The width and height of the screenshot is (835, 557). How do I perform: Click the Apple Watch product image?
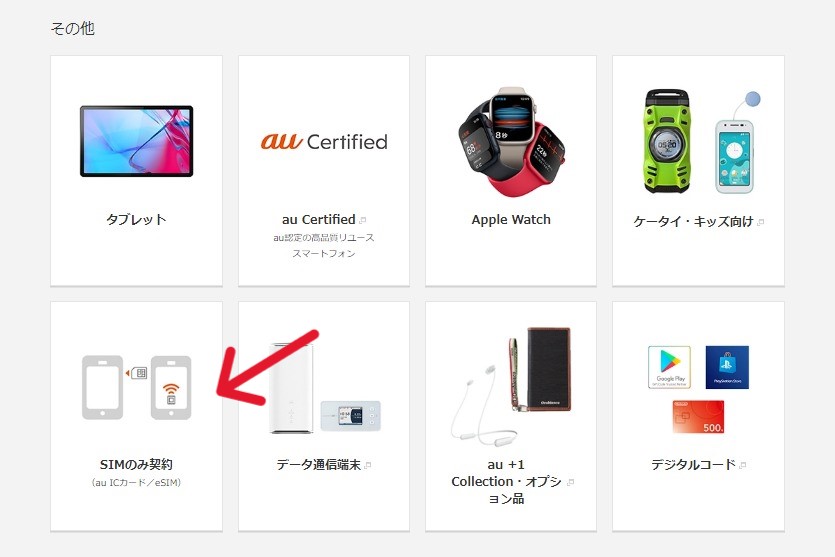tap(511, 142)
